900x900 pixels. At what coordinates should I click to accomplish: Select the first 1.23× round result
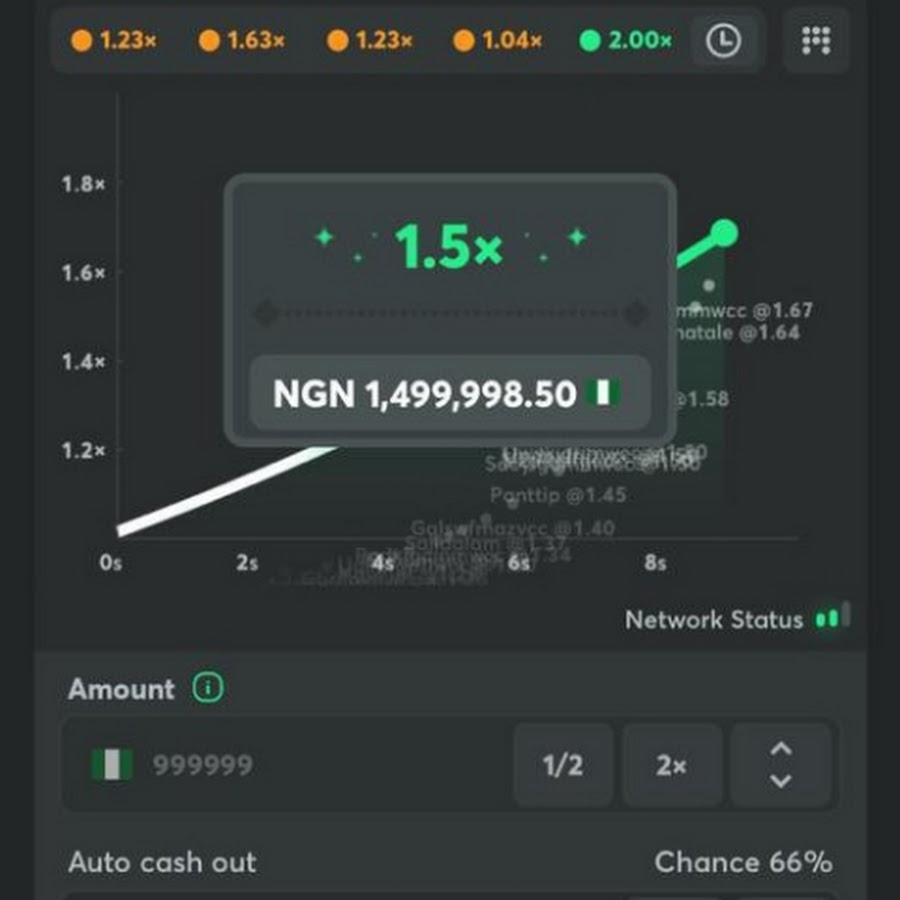click(x=116, y=41)
